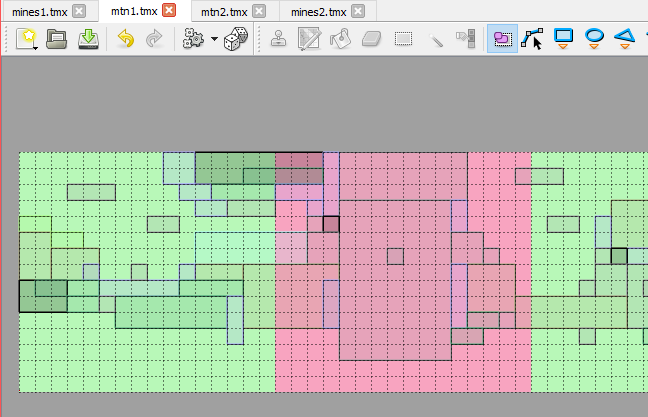Select the Rectangular Select tool

point(403,39)
